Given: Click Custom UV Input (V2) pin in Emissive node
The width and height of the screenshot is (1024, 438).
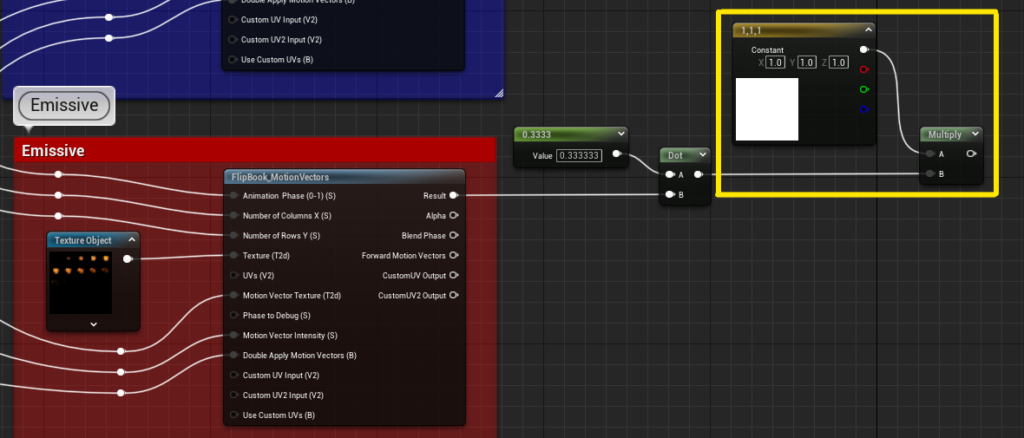Looking at the screenshot, I should pyautogui.click(x=234, y=375).
